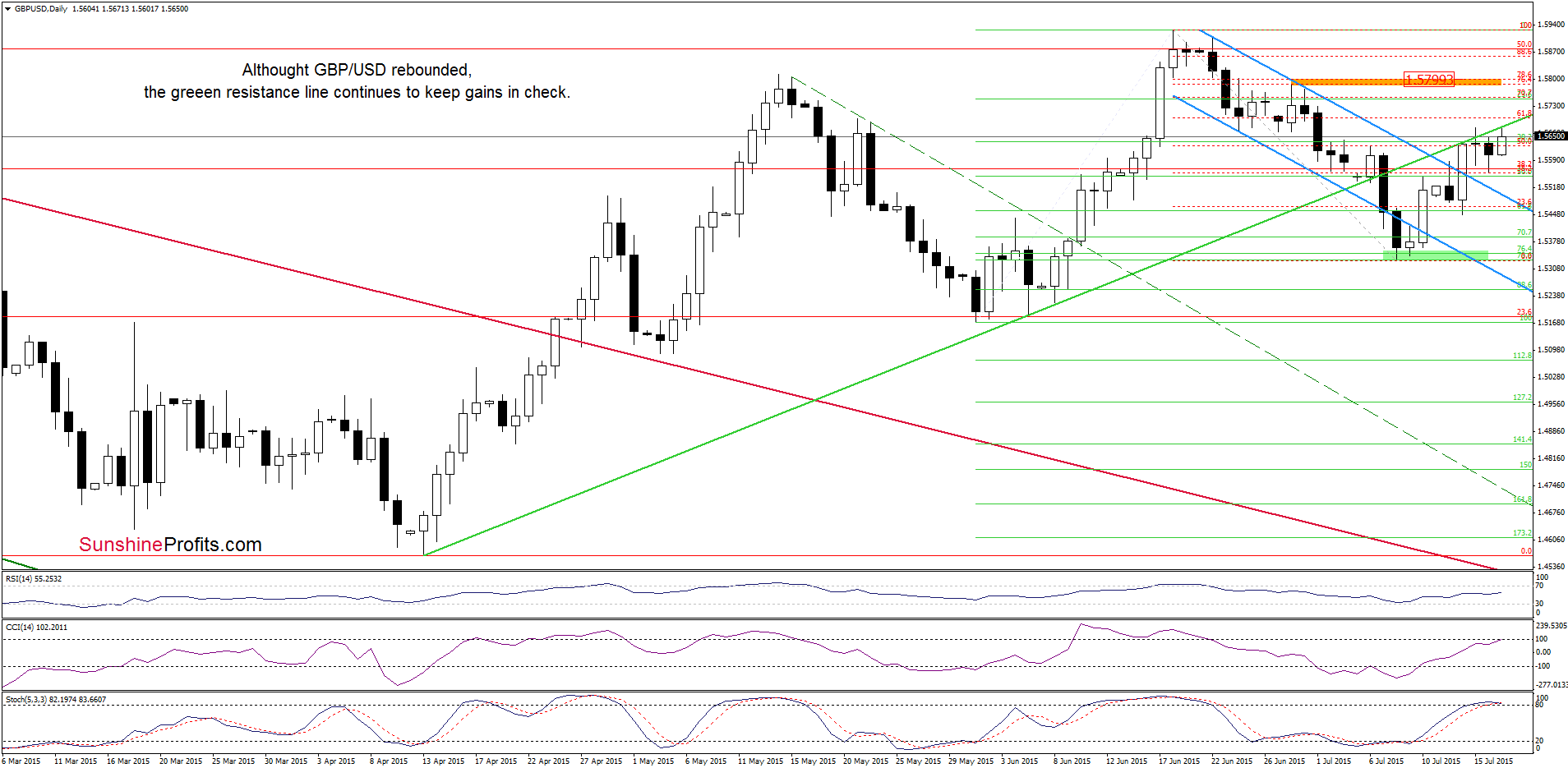The image size is (1568, 768).
Task: Click the 173.2 Fibonacci extension label
Action: (x=1523, y=533)
